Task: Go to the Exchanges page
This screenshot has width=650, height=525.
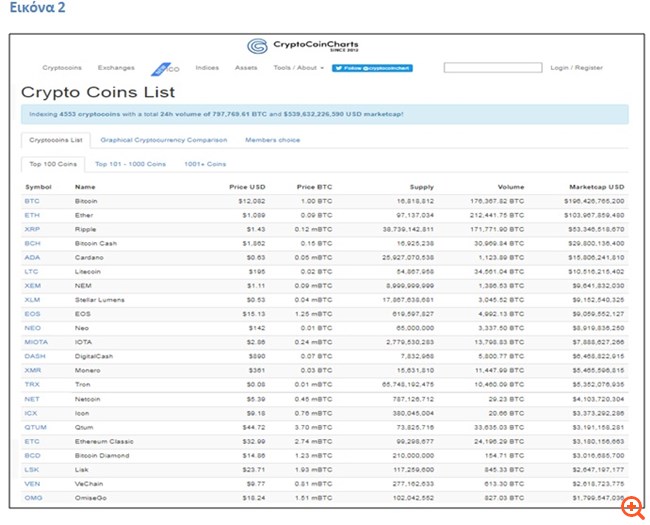Action: (x=116, y=68)
